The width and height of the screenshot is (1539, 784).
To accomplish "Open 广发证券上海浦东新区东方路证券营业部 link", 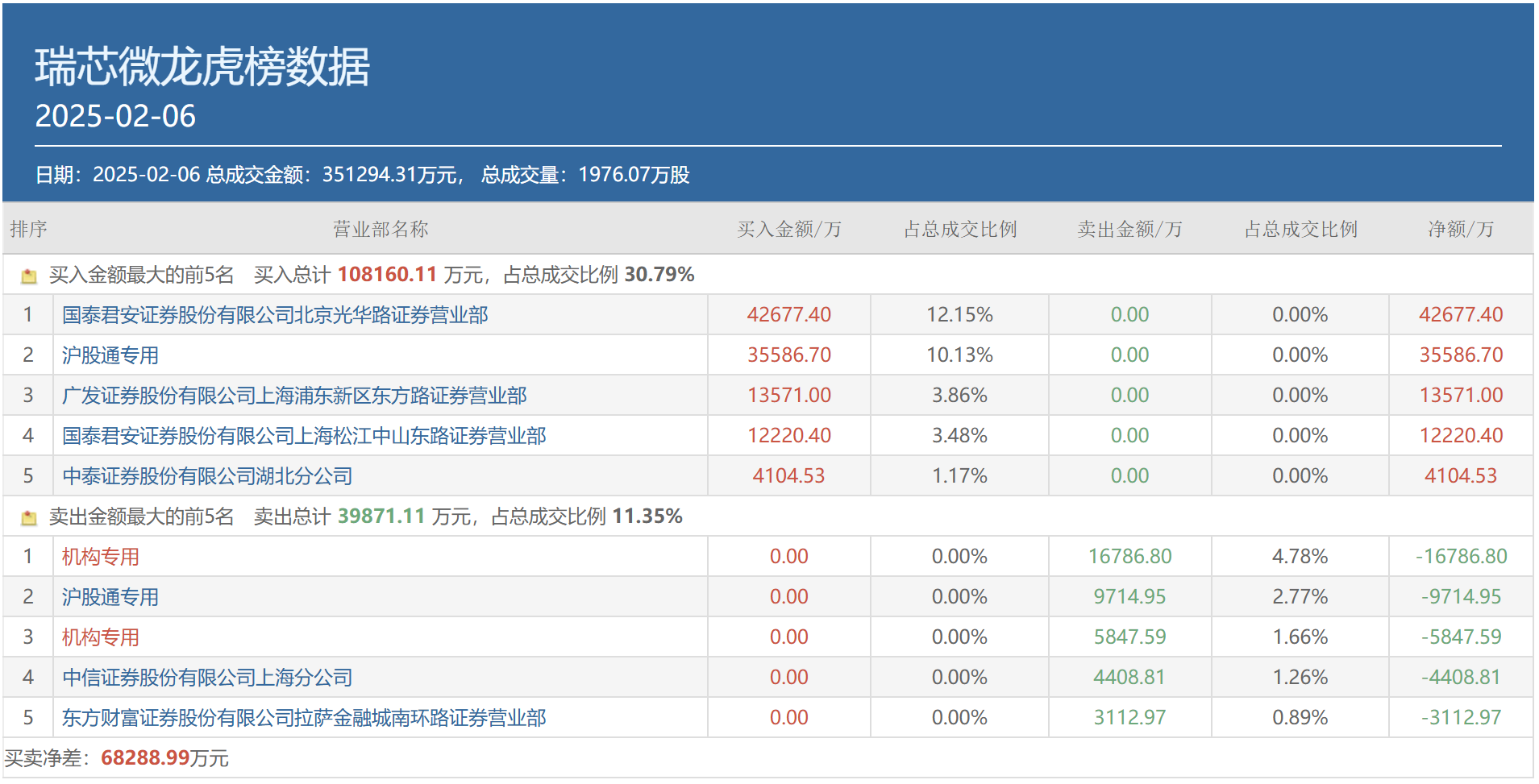I will coord(294,396).
